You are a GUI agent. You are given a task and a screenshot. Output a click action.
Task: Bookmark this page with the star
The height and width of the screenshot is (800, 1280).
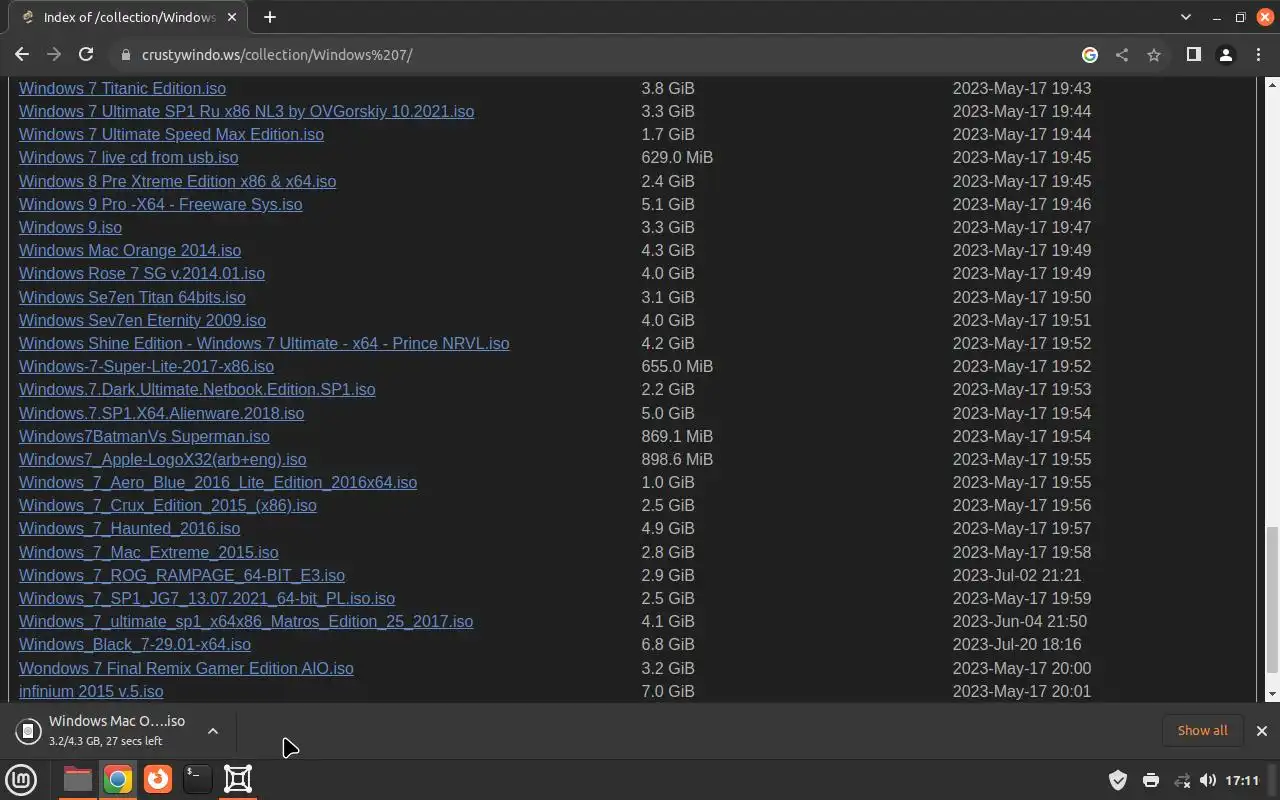(x=1154, y=55)
